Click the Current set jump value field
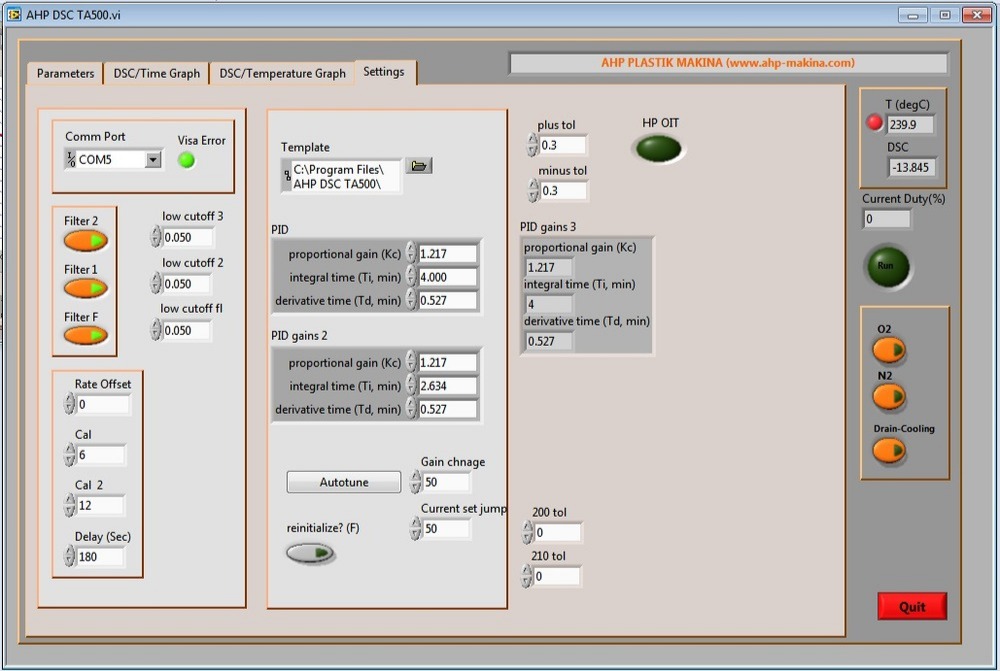 [x=447, y=529]
